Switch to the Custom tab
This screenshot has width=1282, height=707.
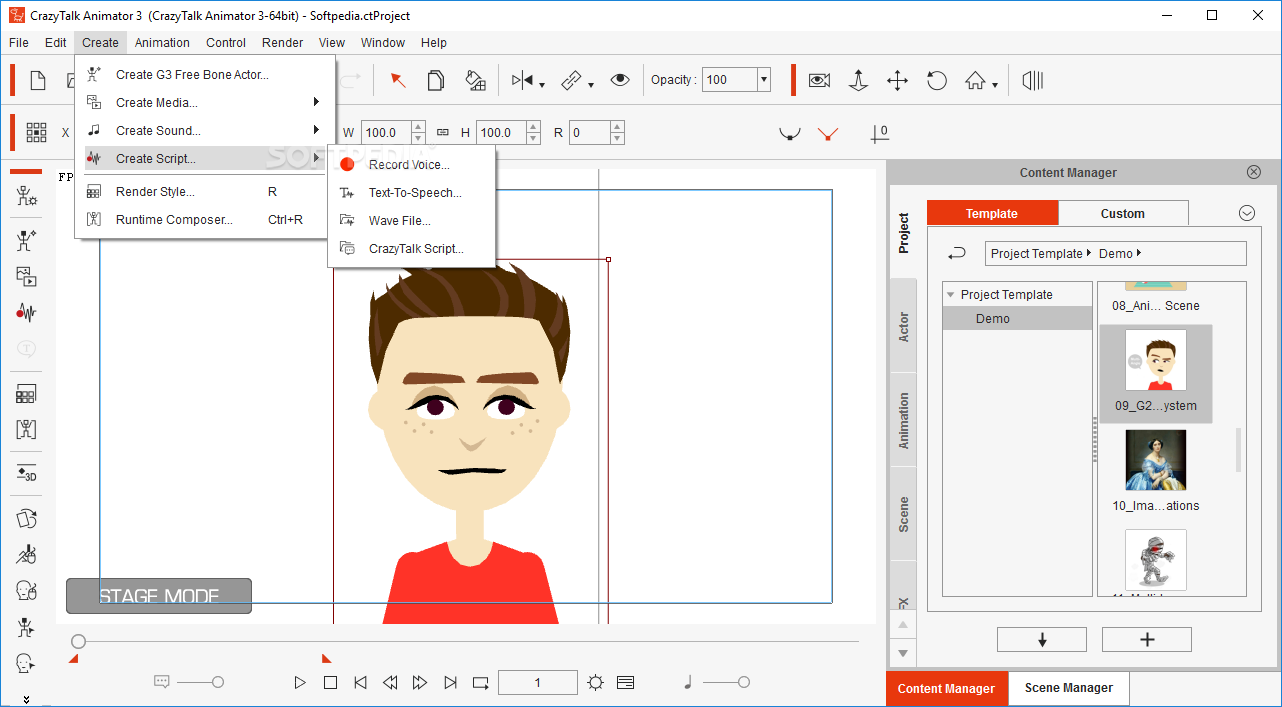coord(1123,213)
